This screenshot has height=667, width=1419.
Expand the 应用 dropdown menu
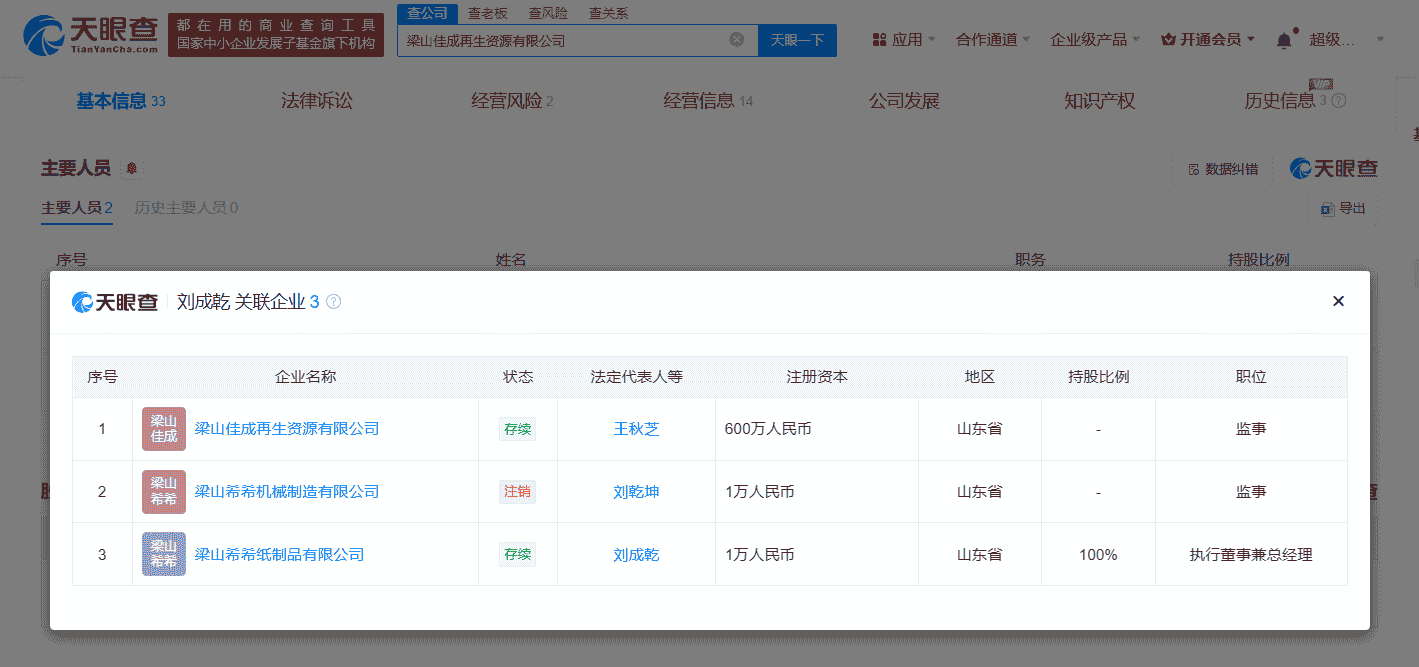(904, 40)
